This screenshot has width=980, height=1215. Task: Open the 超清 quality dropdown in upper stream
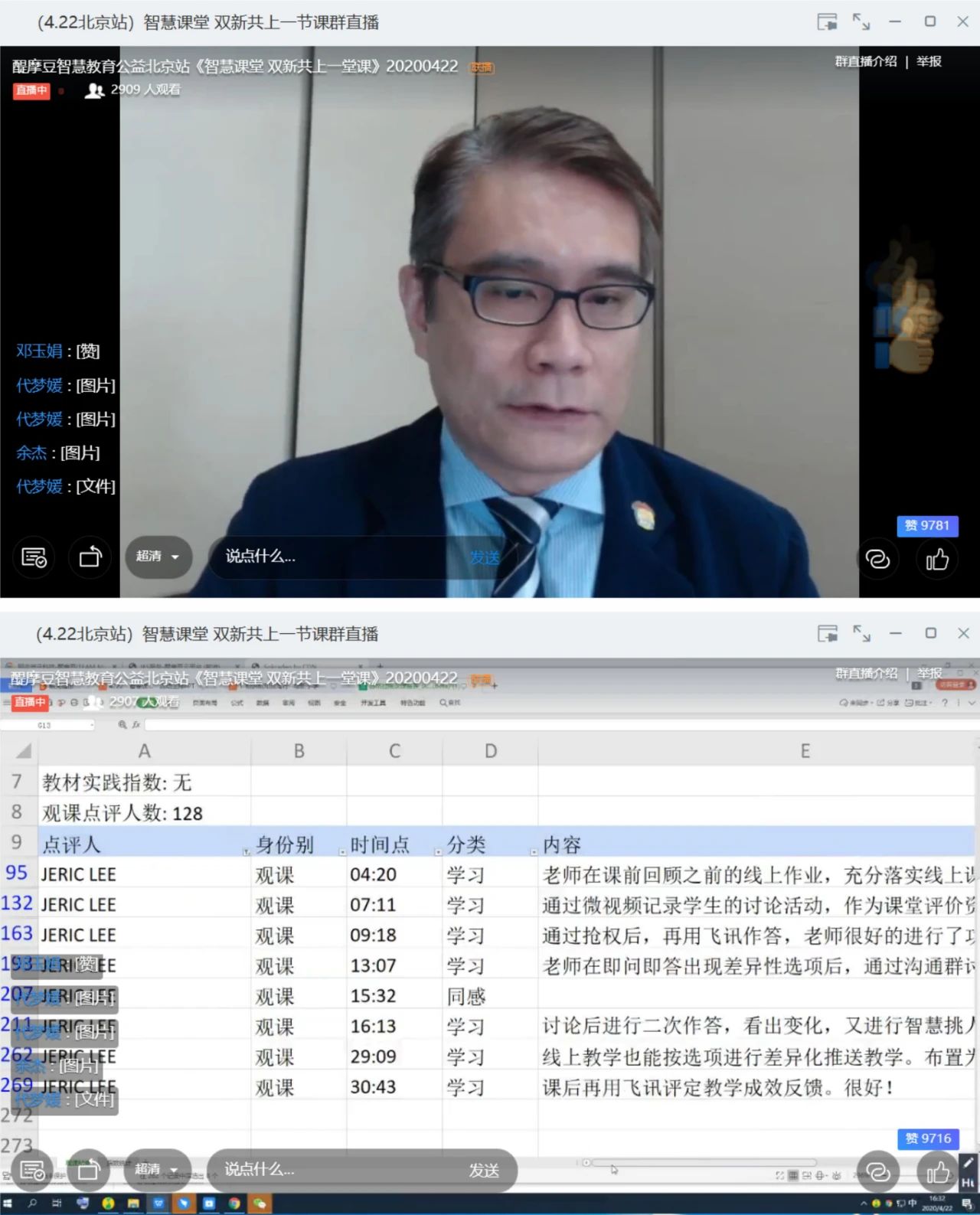pos(158,557)
